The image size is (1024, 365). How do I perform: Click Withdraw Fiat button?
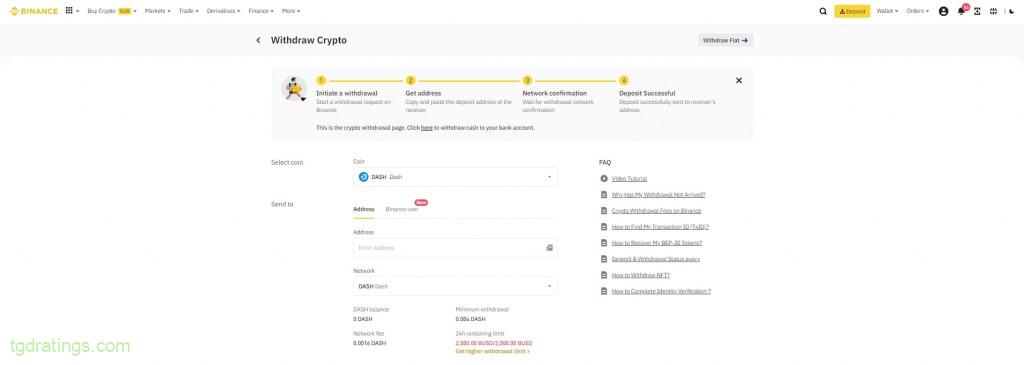pyautogui.click(x=726, y=40)
